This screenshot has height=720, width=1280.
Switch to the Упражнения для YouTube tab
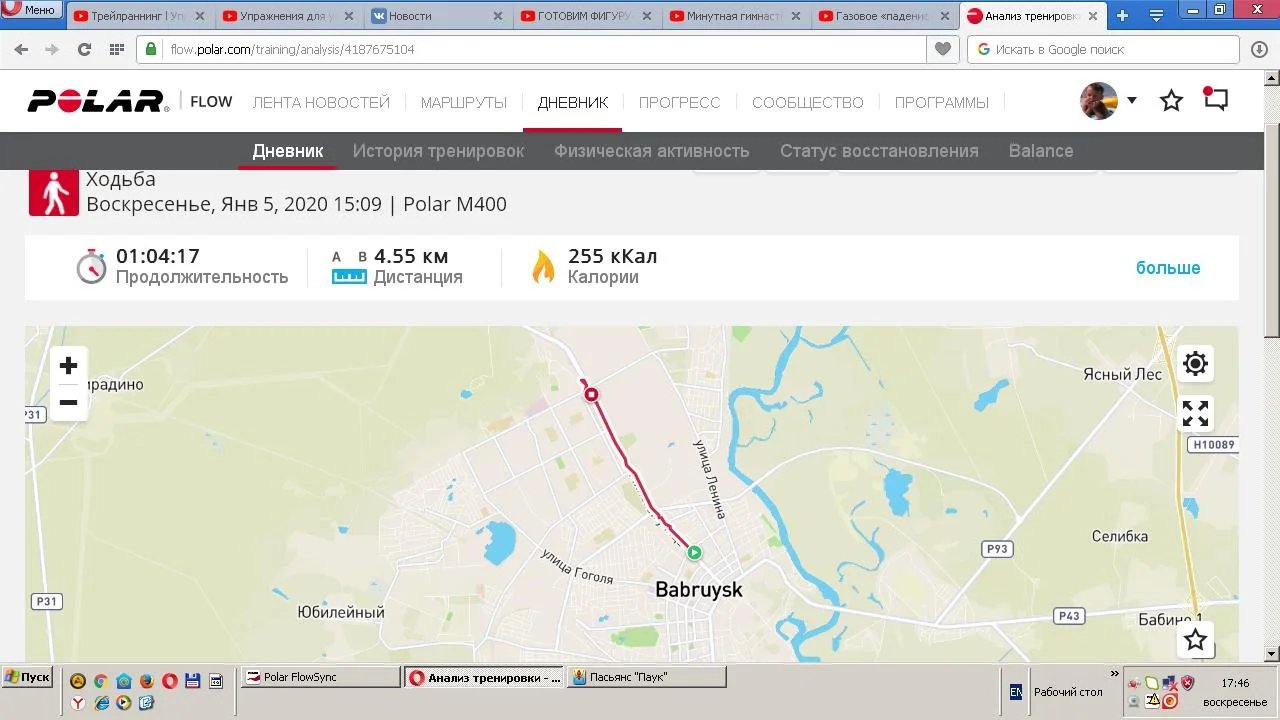pos(287,16)
